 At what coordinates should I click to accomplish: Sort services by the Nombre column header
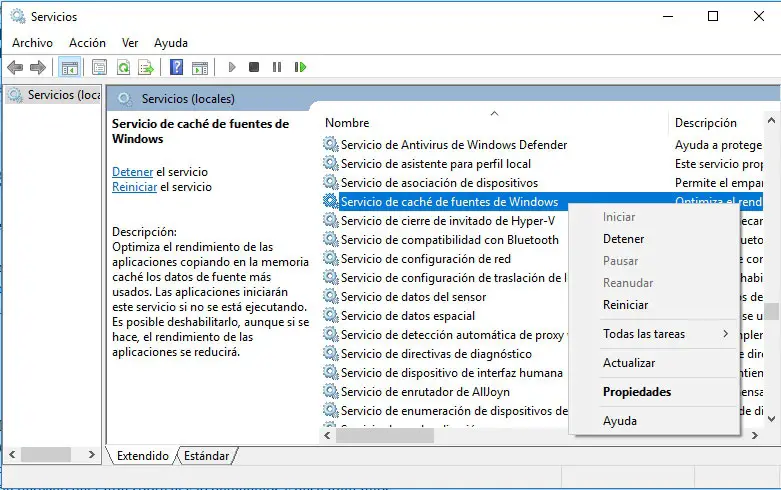(x=347, y=123)
